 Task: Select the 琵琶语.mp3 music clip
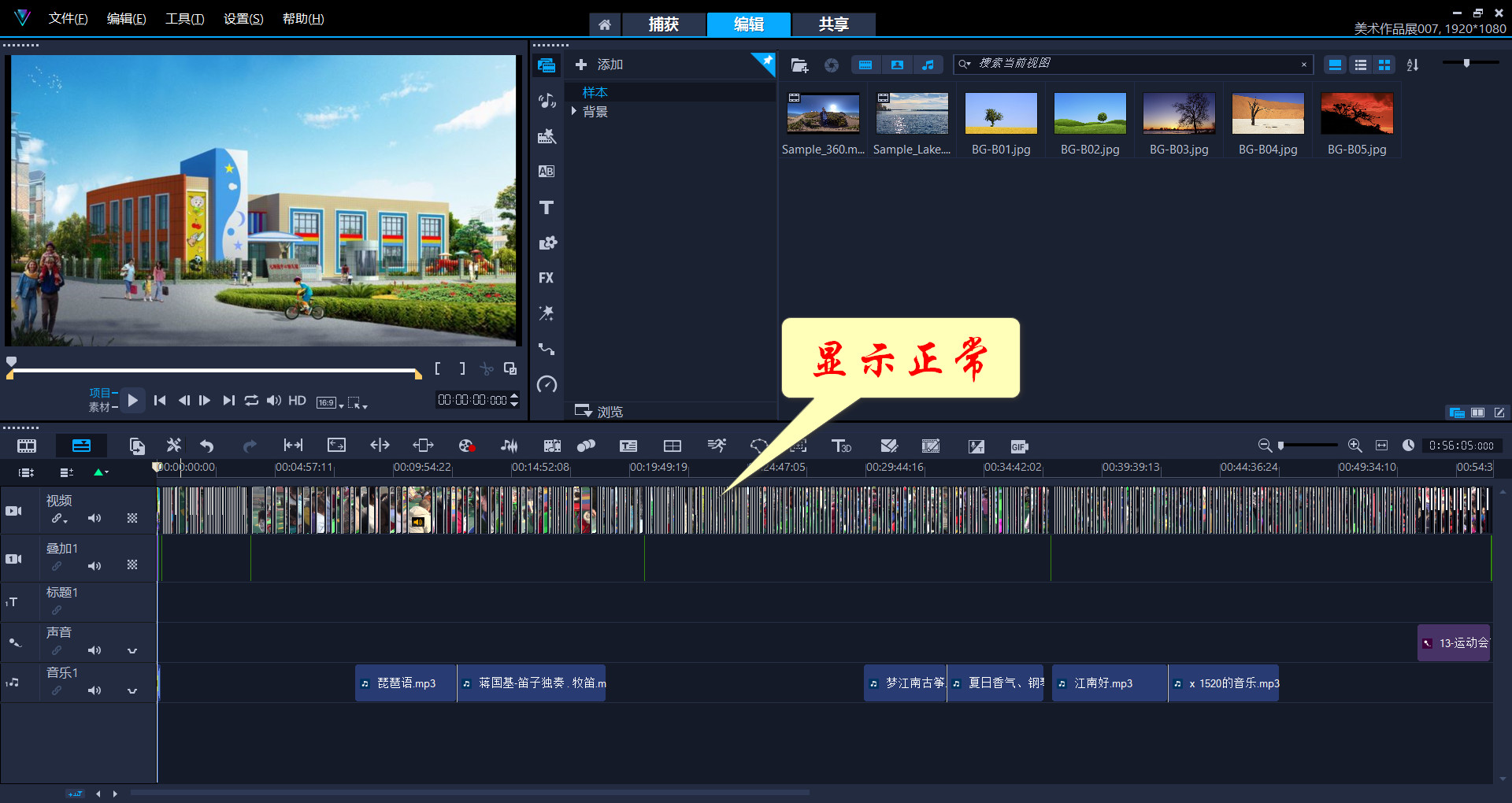click(x=406, y=683)
